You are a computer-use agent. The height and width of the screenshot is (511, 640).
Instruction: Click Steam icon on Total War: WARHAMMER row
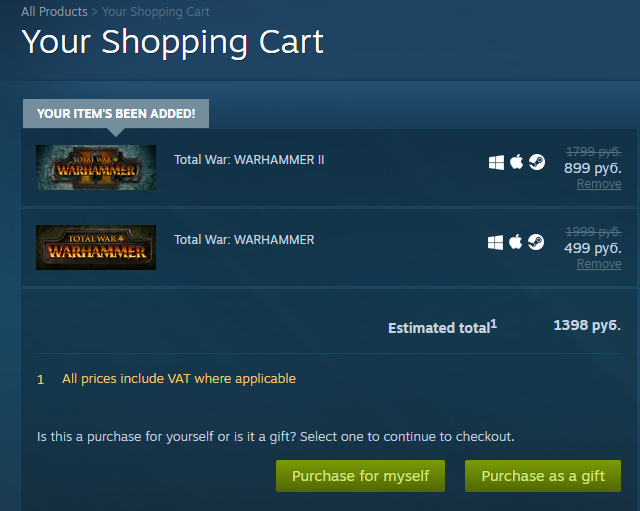click(537, 242)
